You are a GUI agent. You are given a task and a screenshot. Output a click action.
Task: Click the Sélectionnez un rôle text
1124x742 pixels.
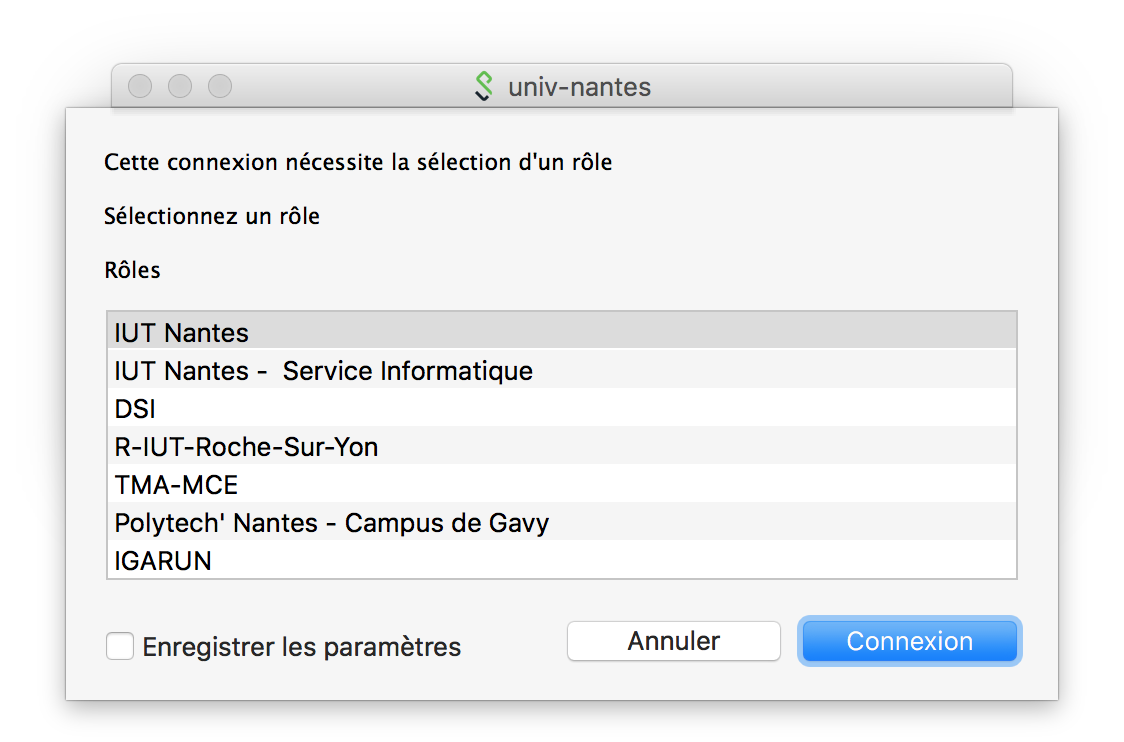coord(212,216)
